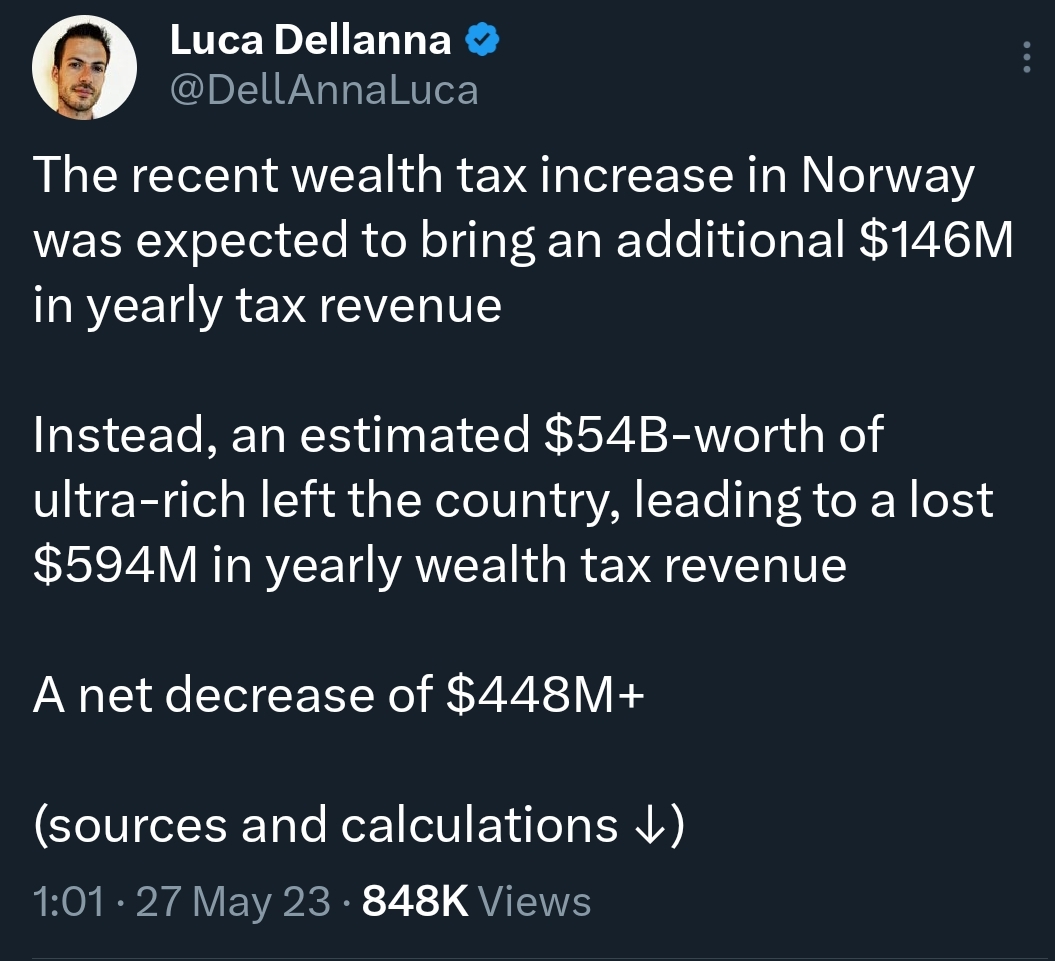This screenshot has height=961, width=1055.
Task: Click the 27 May 23 date
Action: click(232, 902)
